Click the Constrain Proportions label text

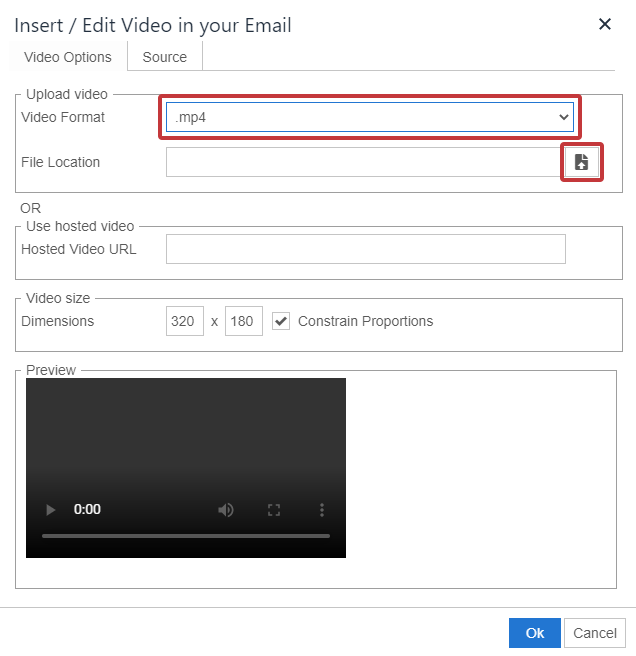(x=365, y=321)
